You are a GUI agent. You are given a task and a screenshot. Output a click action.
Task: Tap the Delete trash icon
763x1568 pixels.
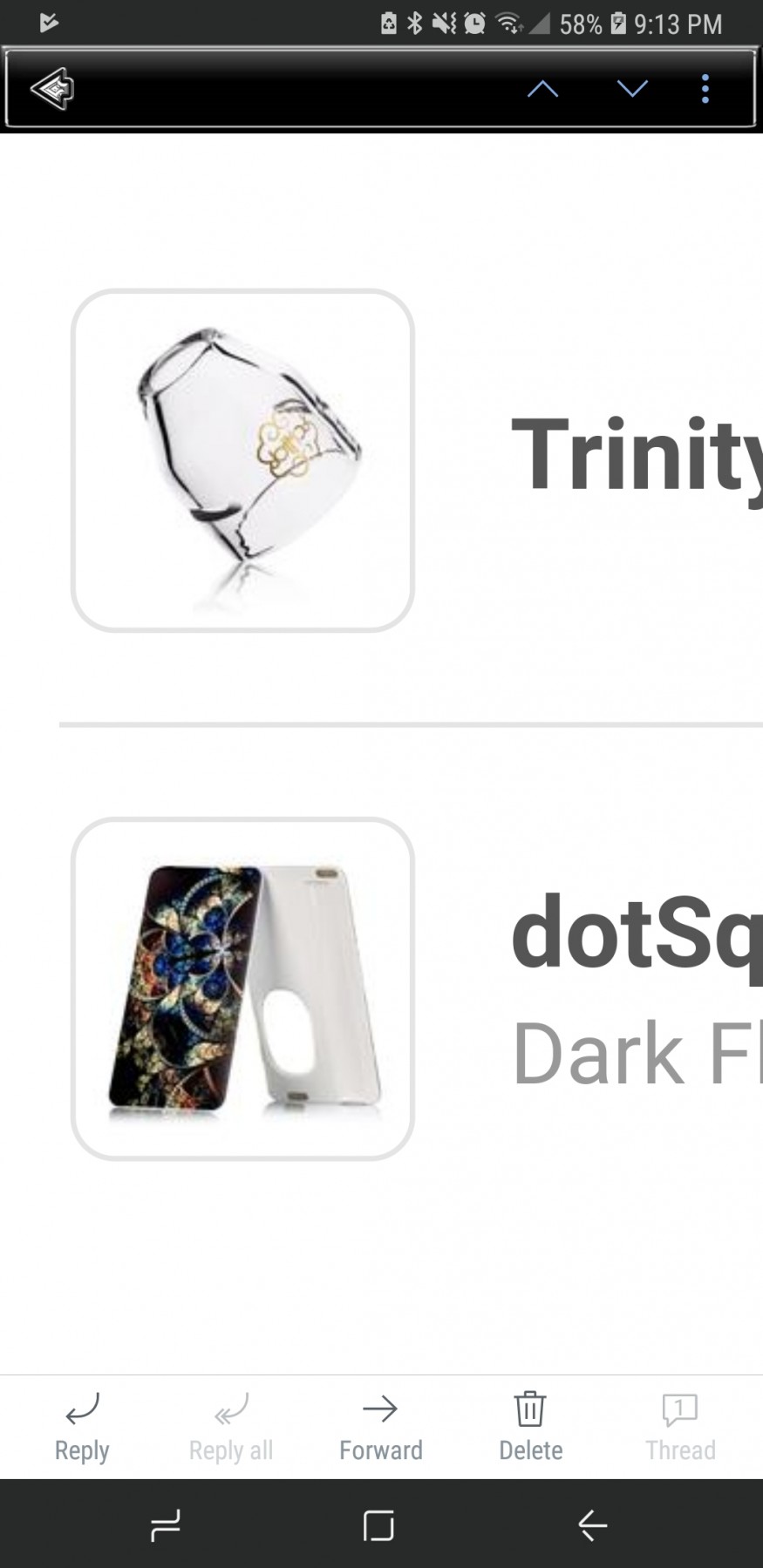pyautogui.click(x=530, y=1408)
